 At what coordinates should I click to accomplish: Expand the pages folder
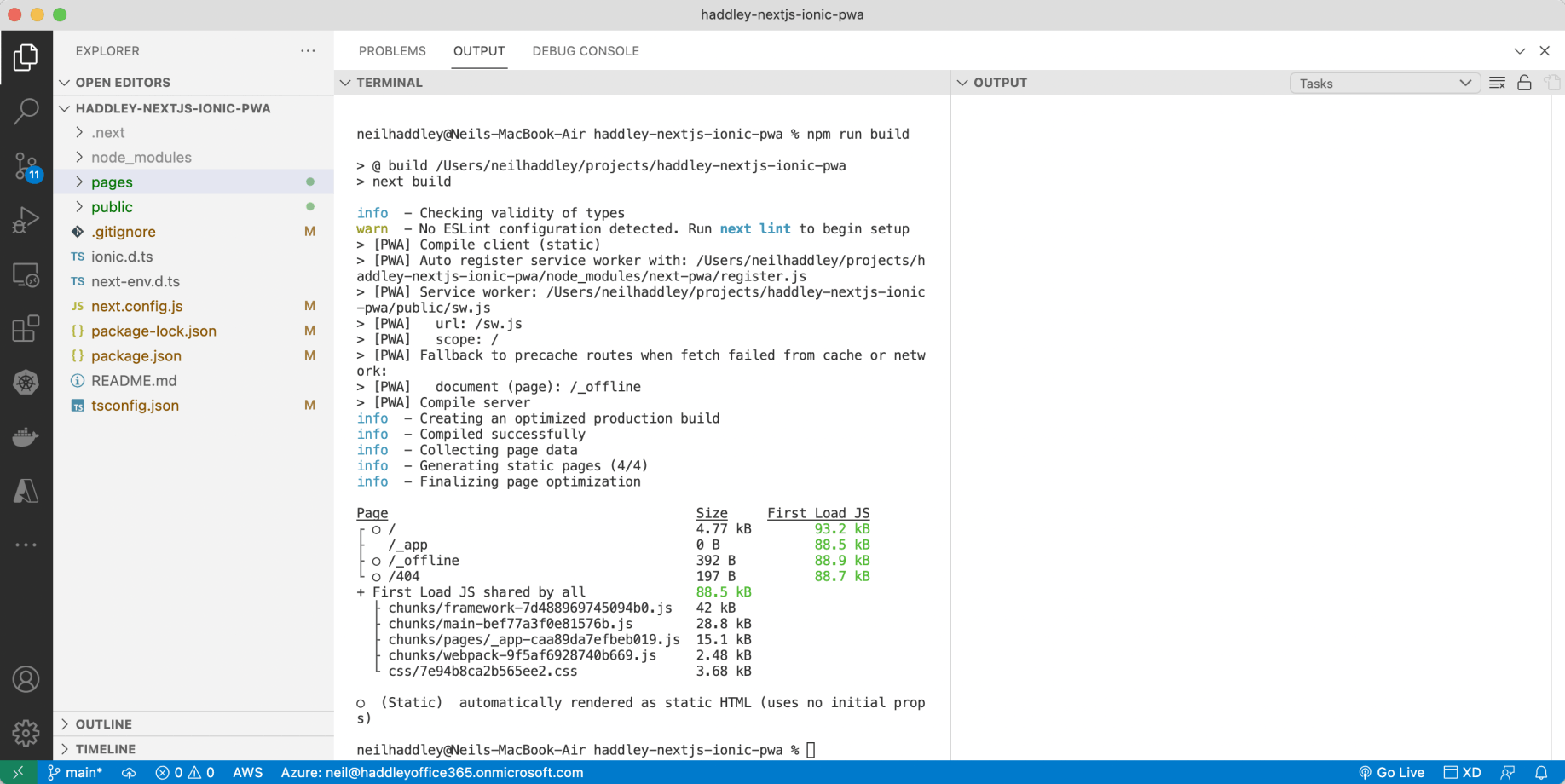[79, 182]
